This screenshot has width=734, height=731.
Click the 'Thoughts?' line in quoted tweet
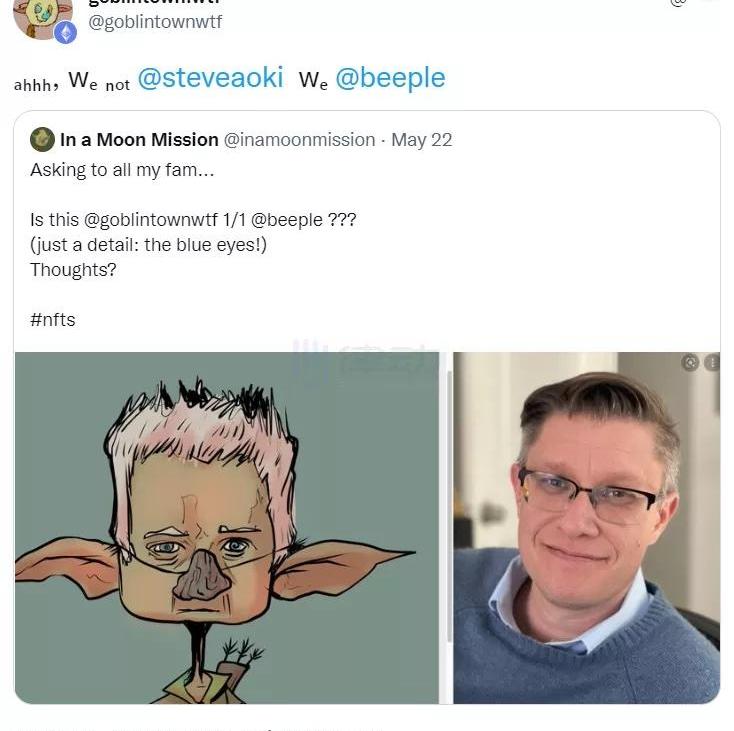click(x=73, y=270)
